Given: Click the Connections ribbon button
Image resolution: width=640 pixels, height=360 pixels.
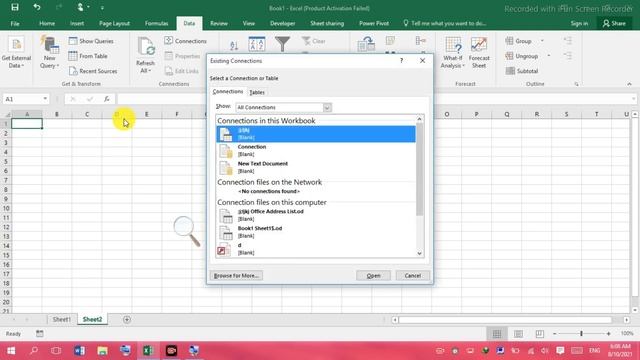Looking at the screenshot, I should click(x=186, y=41).
